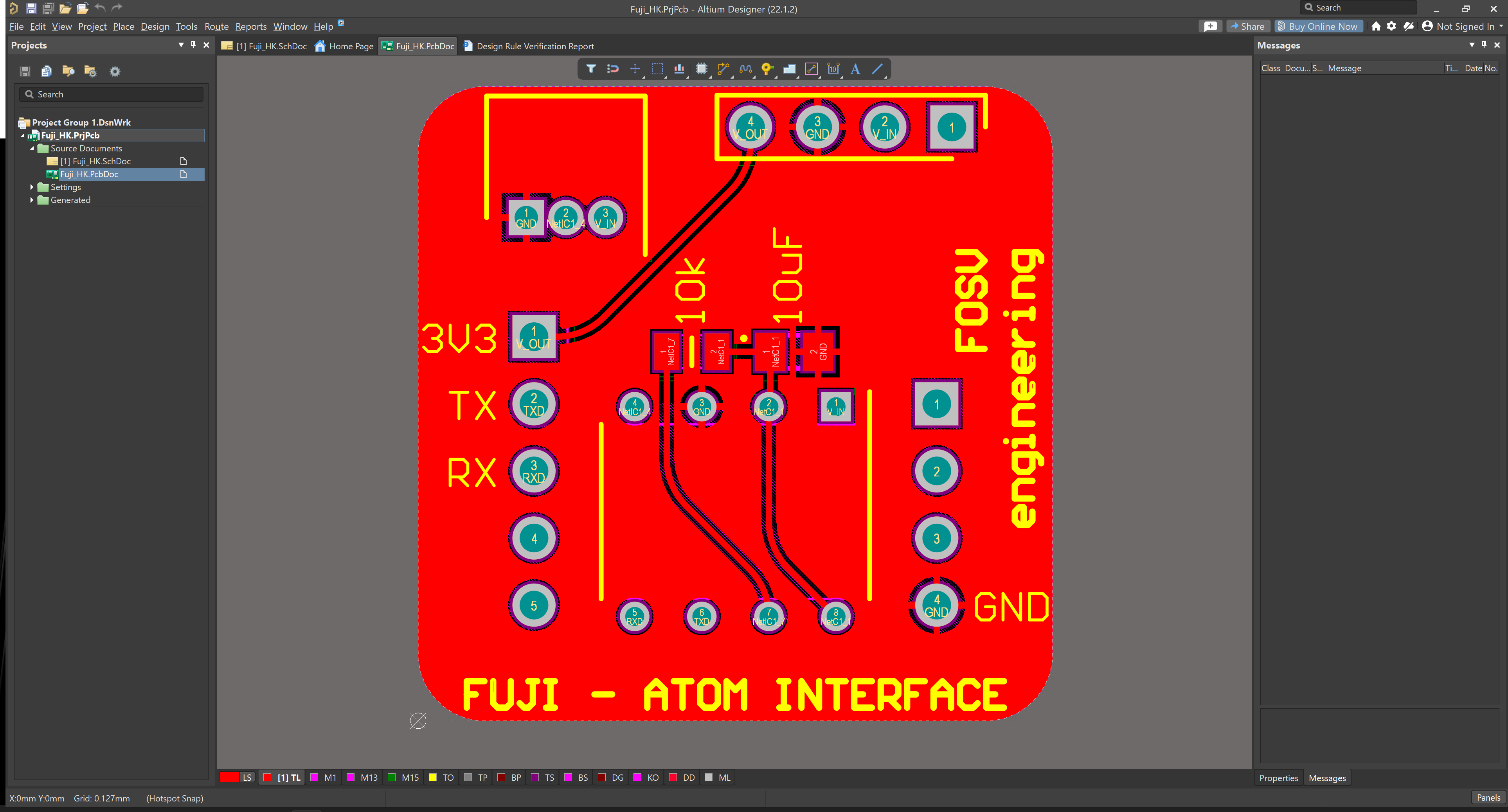Expand the Generated folder in the project tree

32,199
